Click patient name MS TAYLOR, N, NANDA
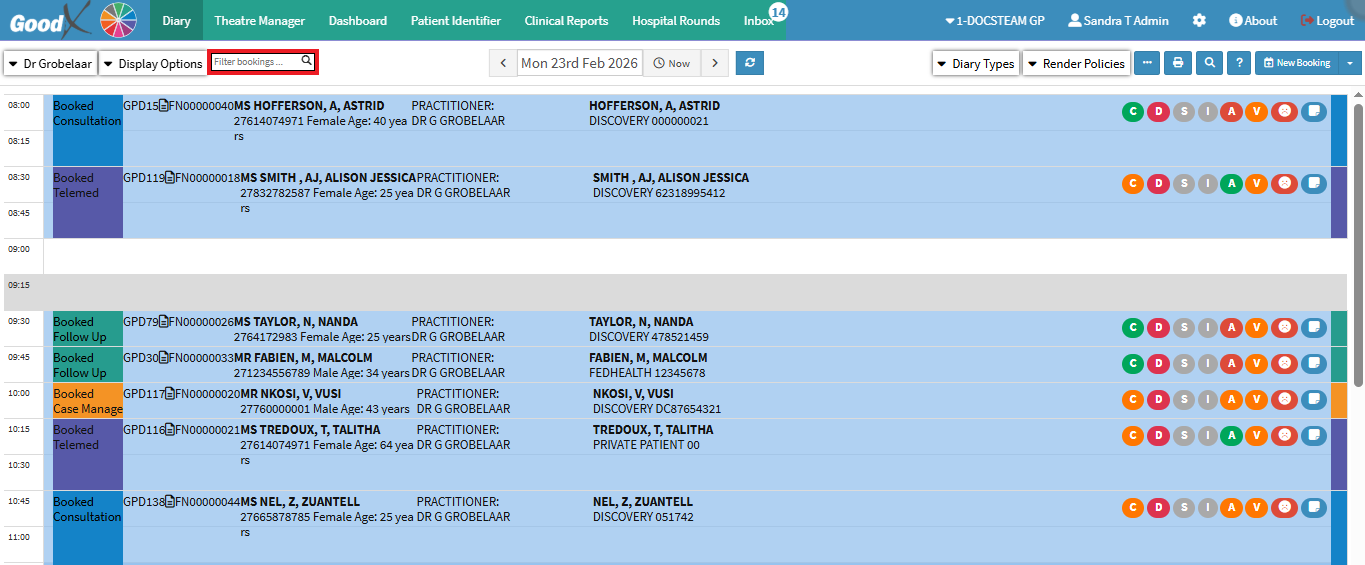This screenshot has height=565, width=1365. tap(296, 322)
